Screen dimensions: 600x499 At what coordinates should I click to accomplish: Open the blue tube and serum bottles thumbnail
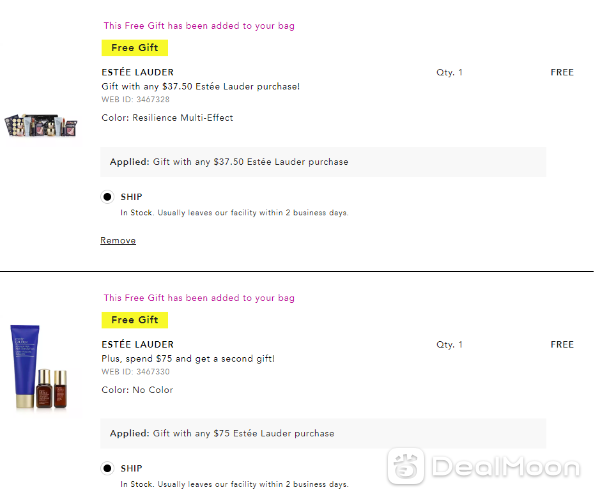pos(39,367)
